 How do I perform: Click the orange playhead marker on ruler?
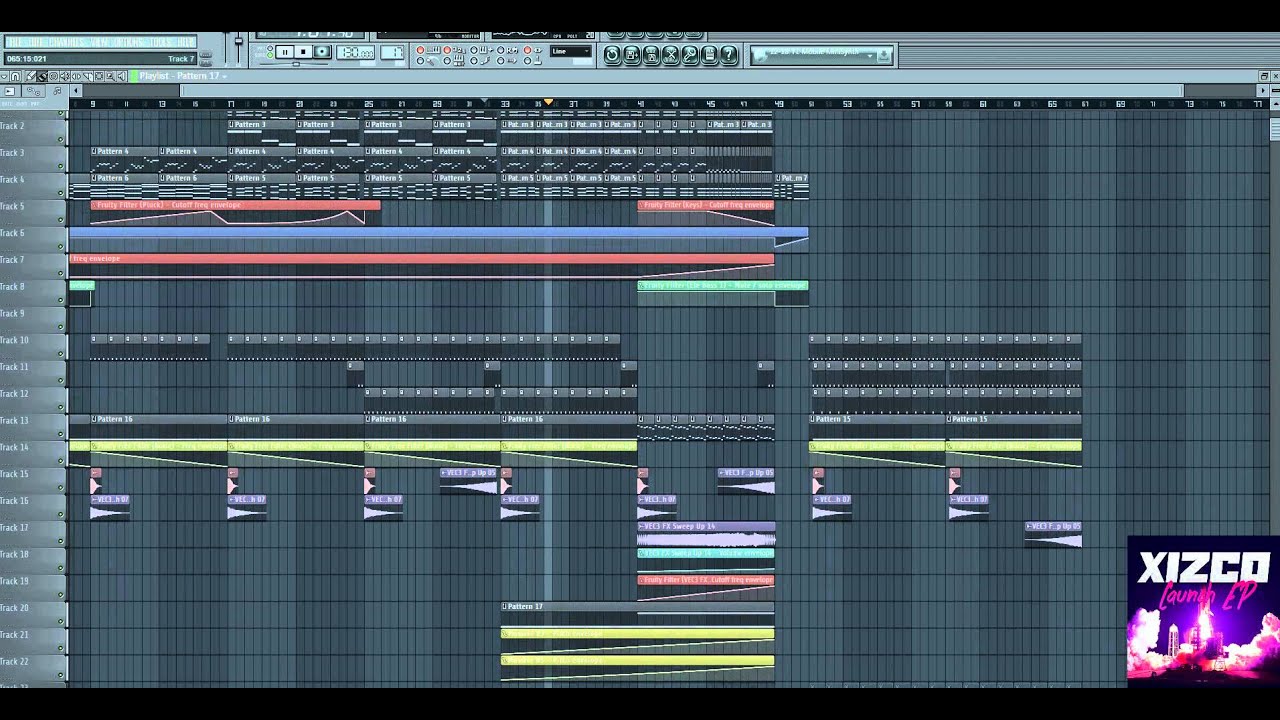coord(548,103)
